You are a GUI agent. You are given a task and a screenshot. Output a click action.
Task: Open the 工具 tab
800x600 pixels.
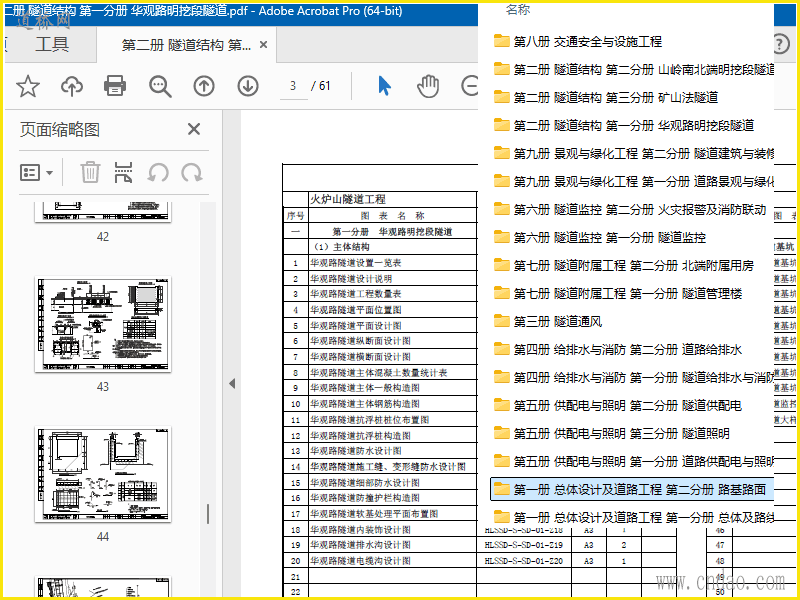(52, 45)
